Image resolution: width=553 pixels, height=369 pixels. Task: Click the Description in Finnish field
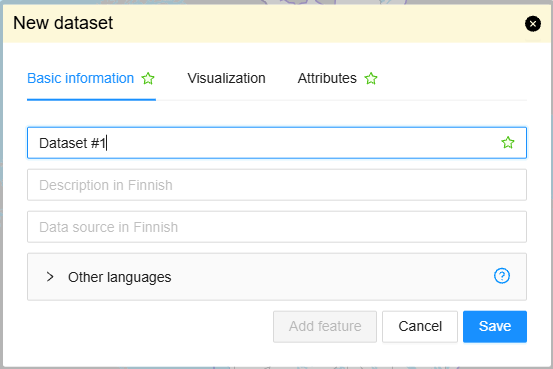277,185
